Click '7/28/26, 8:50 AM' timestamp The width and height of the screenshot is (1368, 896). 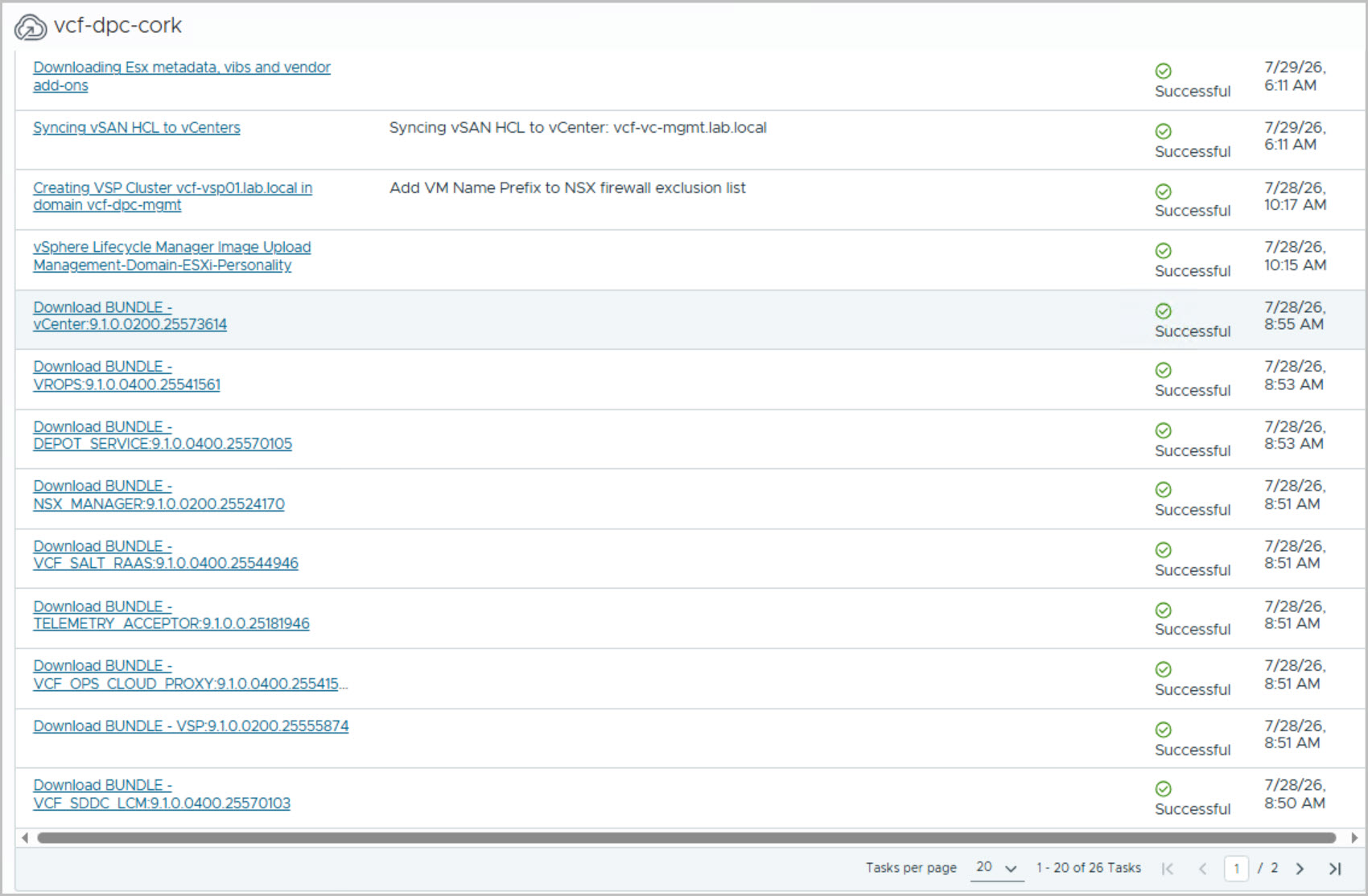click(1295, 794)
